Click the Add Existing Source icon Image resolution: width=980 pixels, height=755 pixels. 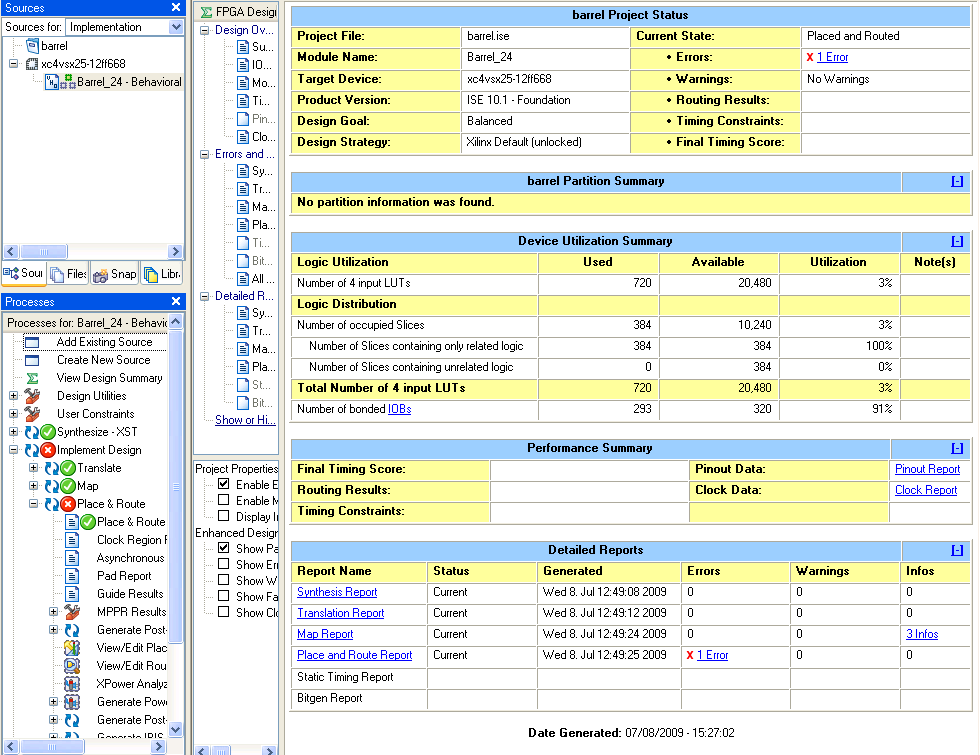pos(32,342)
